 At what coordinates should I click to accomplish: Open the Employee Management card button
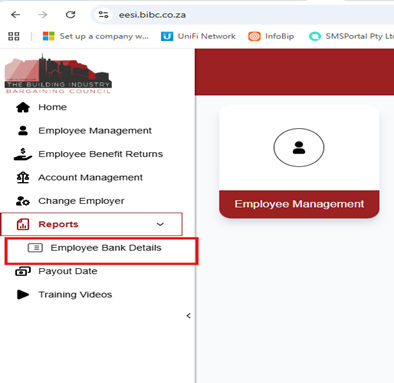[299, 204]
